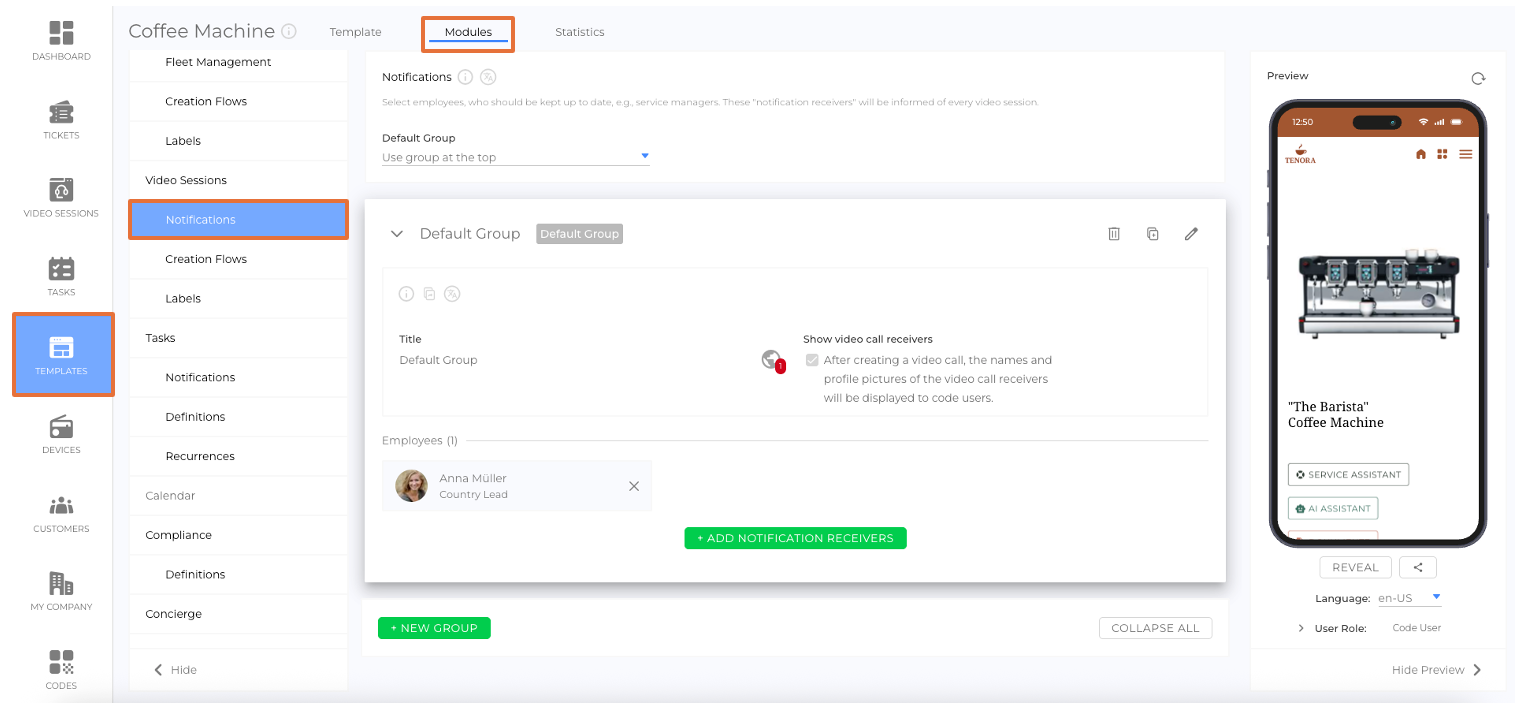Viewport: 1519px width, 704px height.
Task: Collapse the Default Group panel chevron
Action: [x=397, y=234]
